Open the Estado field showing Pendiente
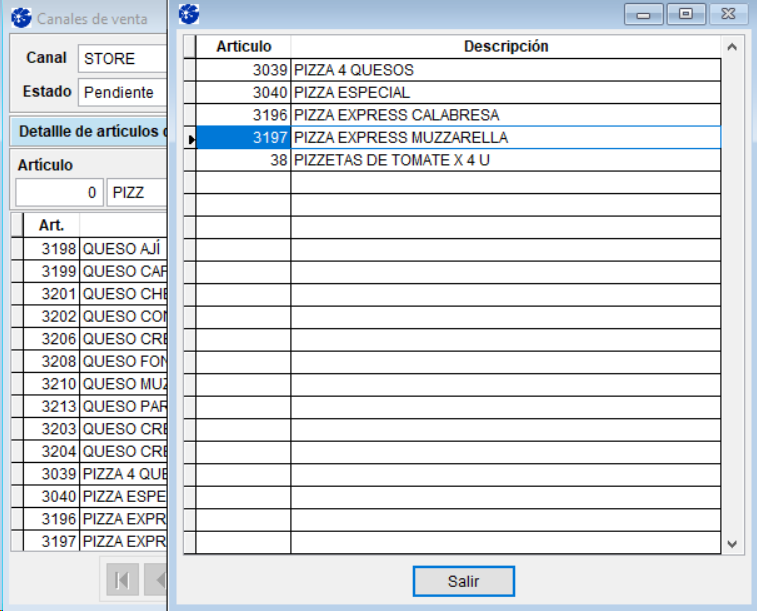Image resolution: width=757 pixels, height=611 pixels. (x=121, y=92)
